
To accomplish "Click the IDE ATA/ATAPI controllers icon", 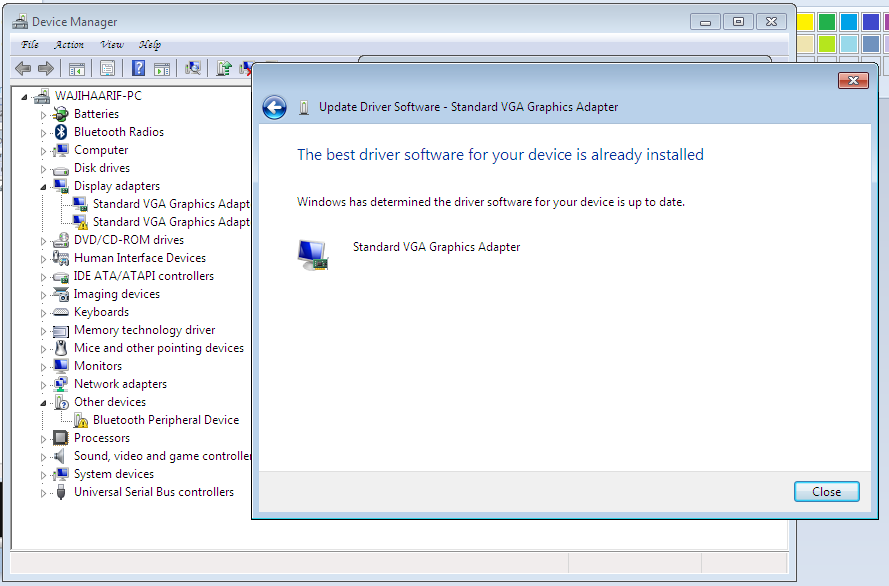I will pos(61,277).
